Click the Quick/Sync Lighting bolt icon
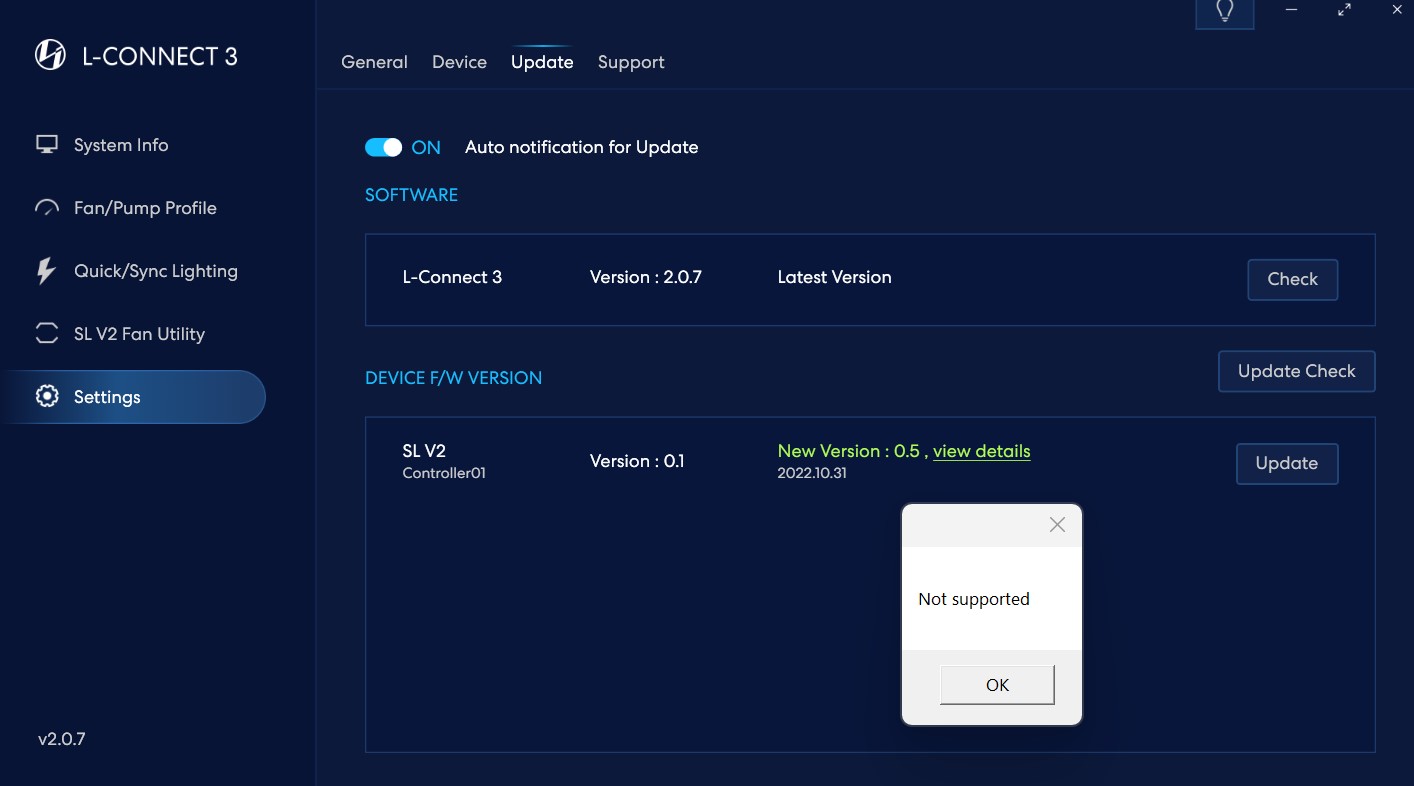 point(46,271)
